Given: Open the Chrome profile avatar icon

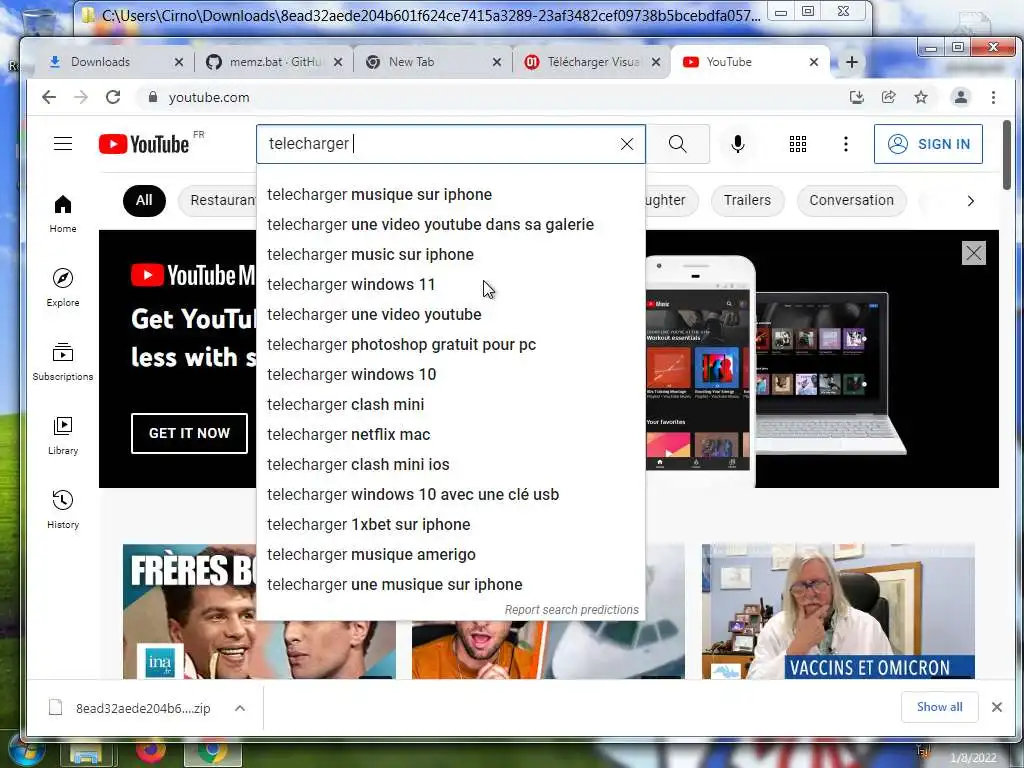Looking at the screenshot, I should pyautogui.click(x=961, y=97).
